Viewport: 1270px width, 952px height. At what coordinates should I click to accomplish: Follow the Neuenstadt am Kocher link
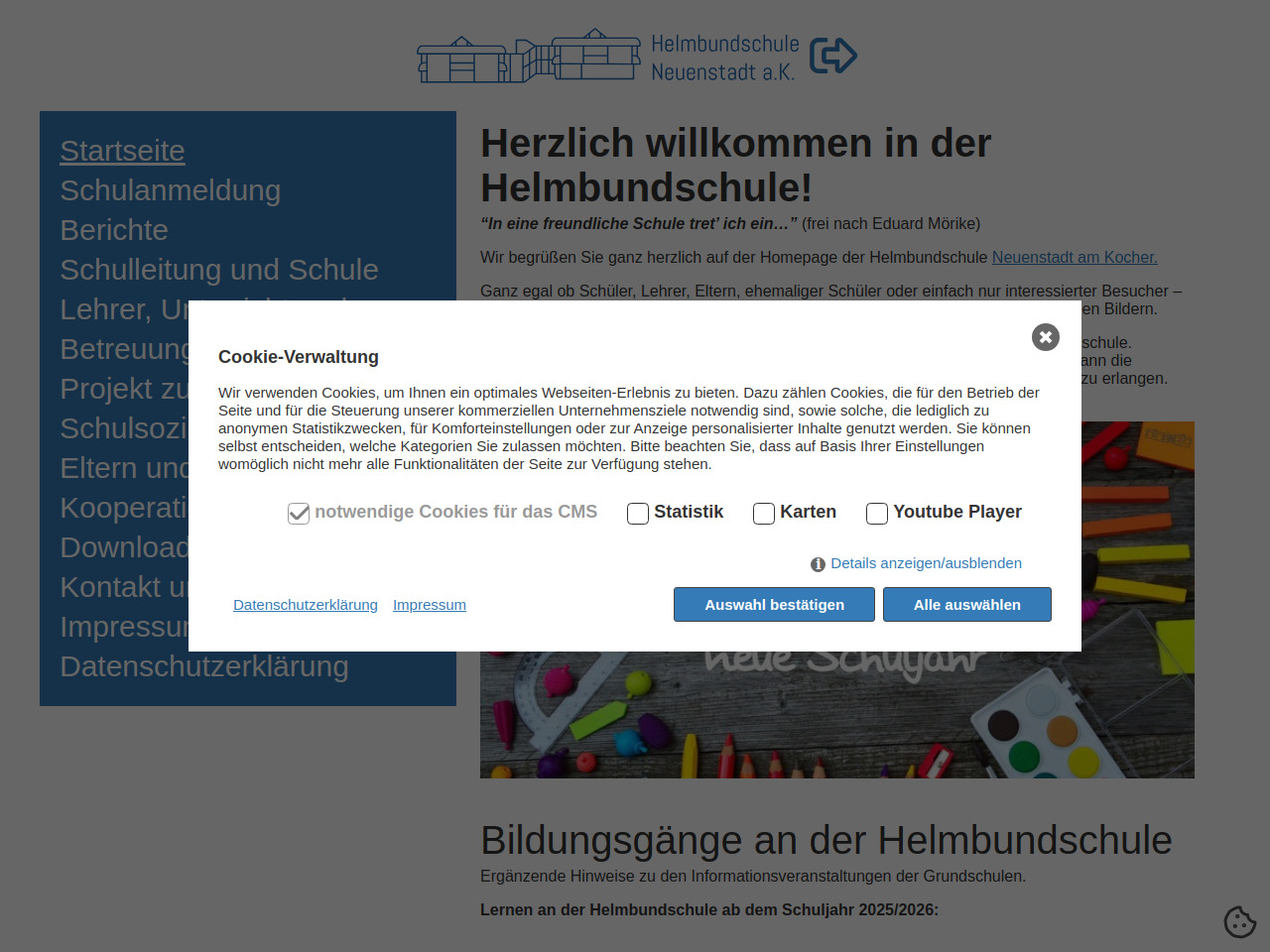pyautogui.click(x=1075, y=257)
